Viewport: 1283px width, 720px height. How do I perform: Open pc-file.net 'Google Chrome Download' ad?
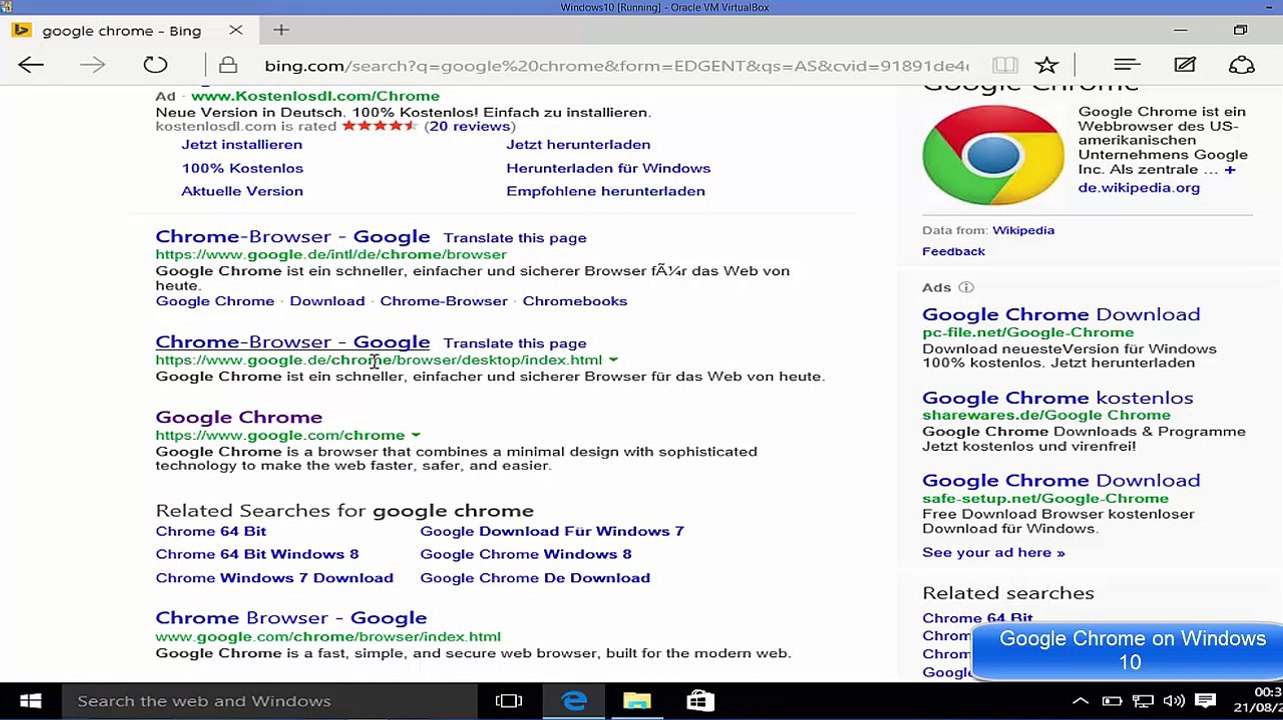pyautogui.click(x=1061, y=315)
